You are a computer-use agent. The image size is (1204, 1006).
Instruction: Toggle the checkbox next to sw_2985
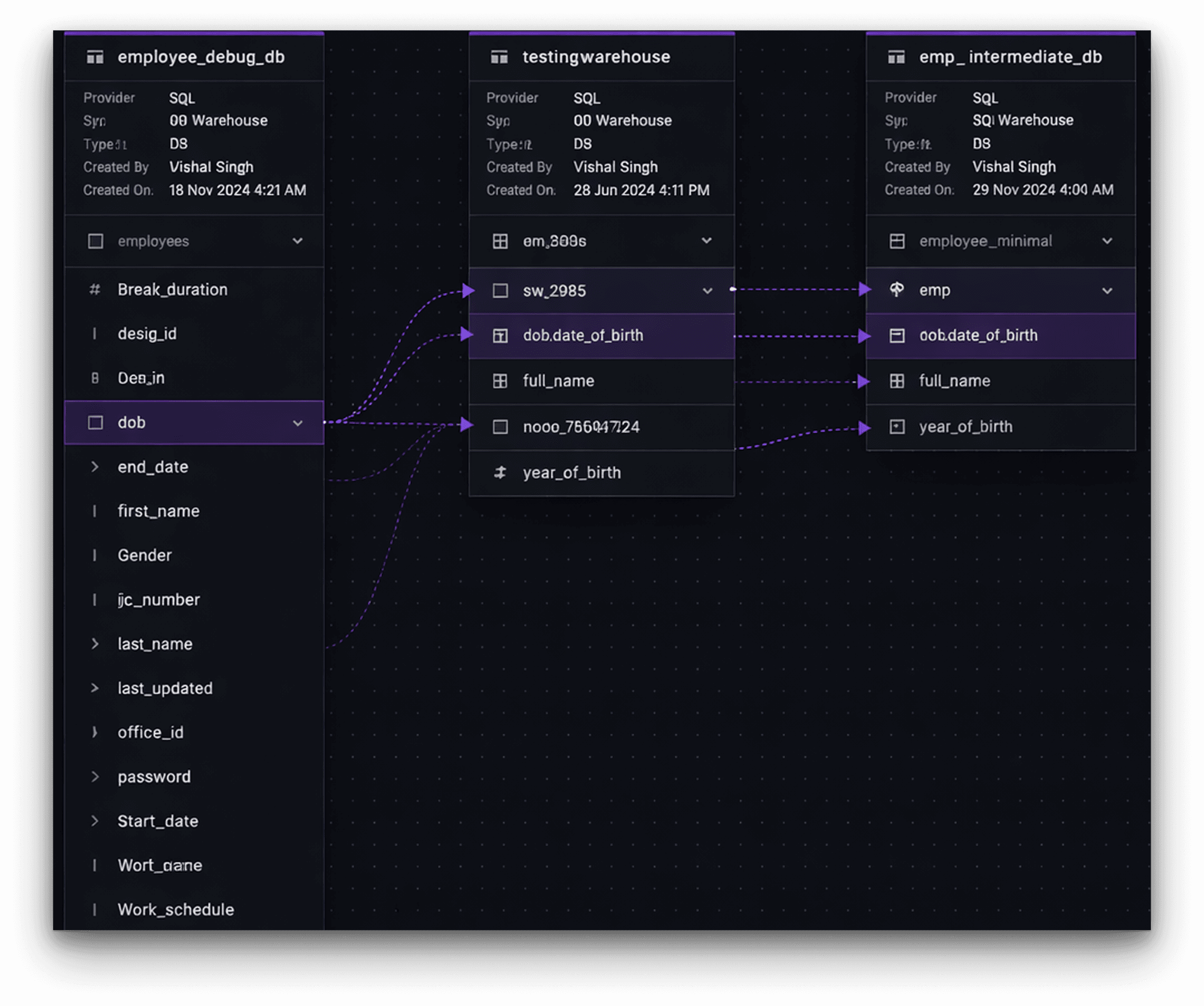500,291
